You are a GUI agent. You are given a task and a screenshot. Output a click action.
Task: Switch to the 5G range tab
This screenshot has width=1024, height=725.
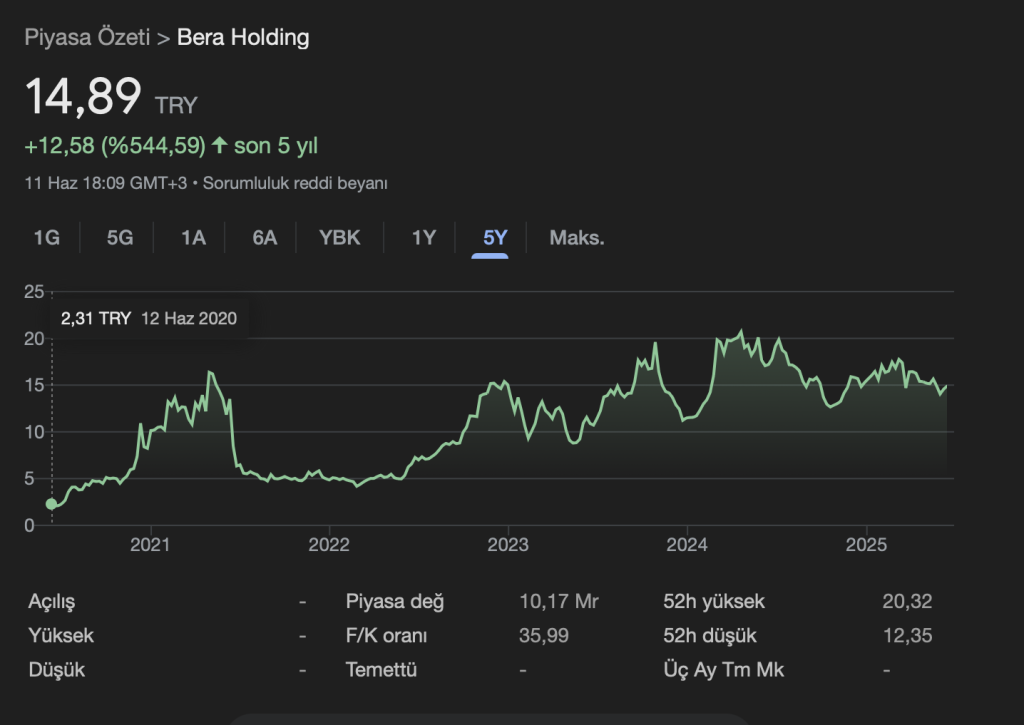click(x=120, y=238)
